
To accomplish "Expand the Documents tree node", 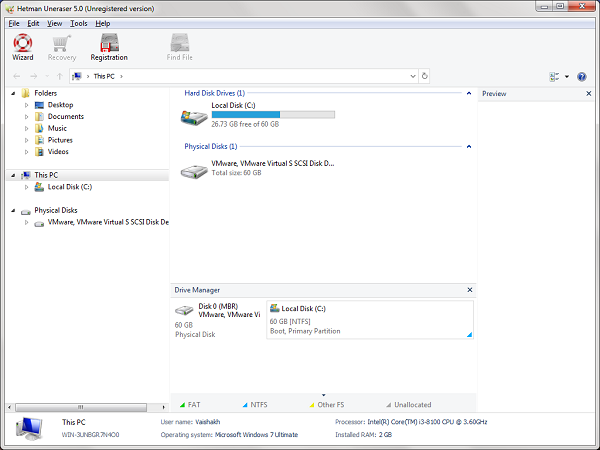I will click(26, 117).
